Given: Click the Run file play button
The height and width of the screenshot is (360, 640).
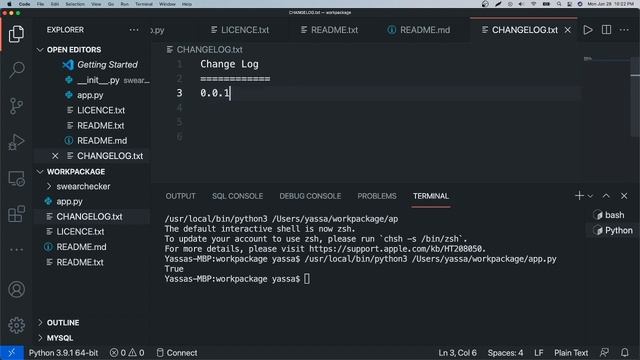Looking at the screenshot, I should (x=588, y=30).
